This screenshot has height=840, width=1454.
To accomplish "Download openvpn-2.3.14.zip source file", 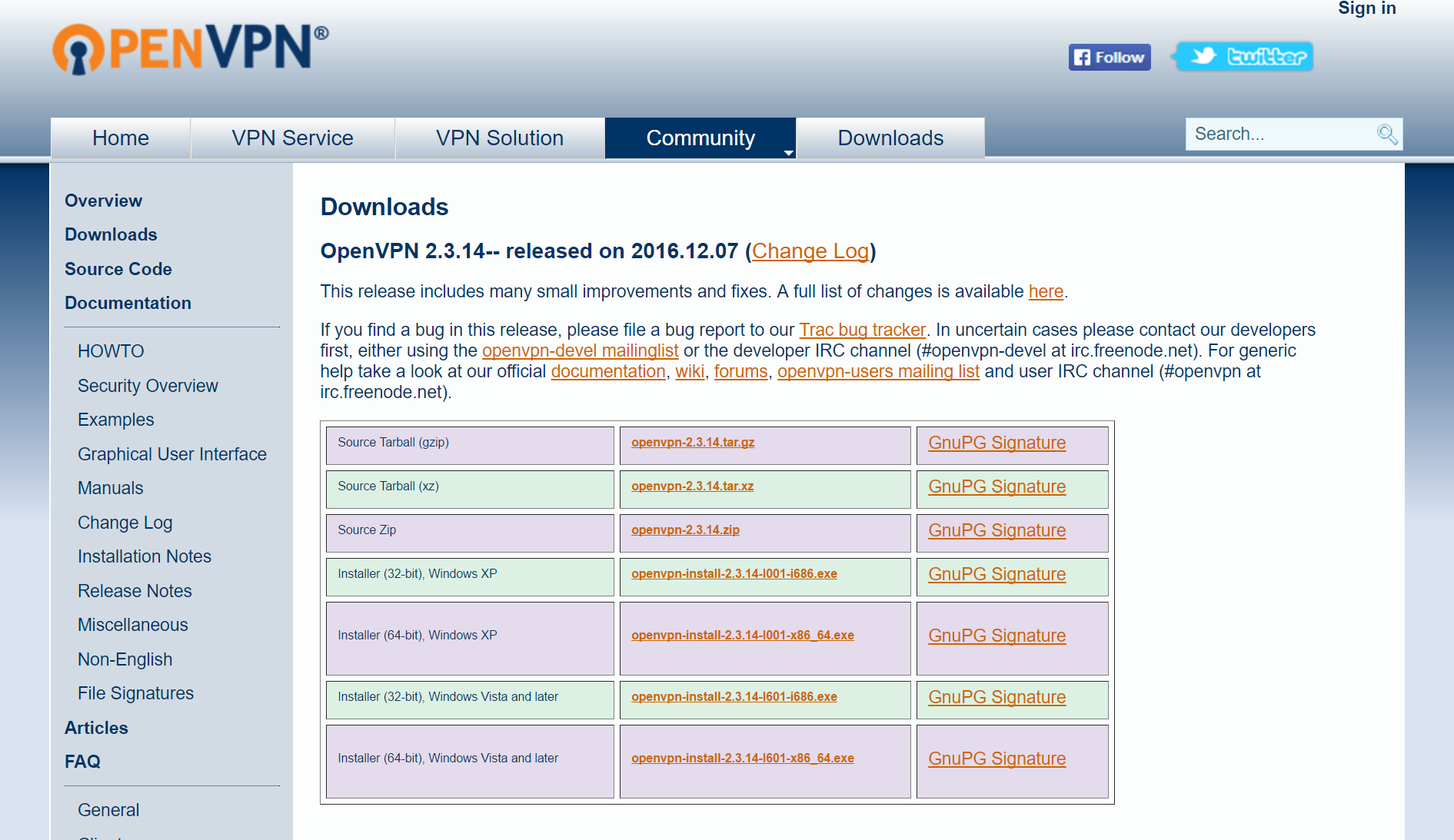I will [x=685, y=530].
